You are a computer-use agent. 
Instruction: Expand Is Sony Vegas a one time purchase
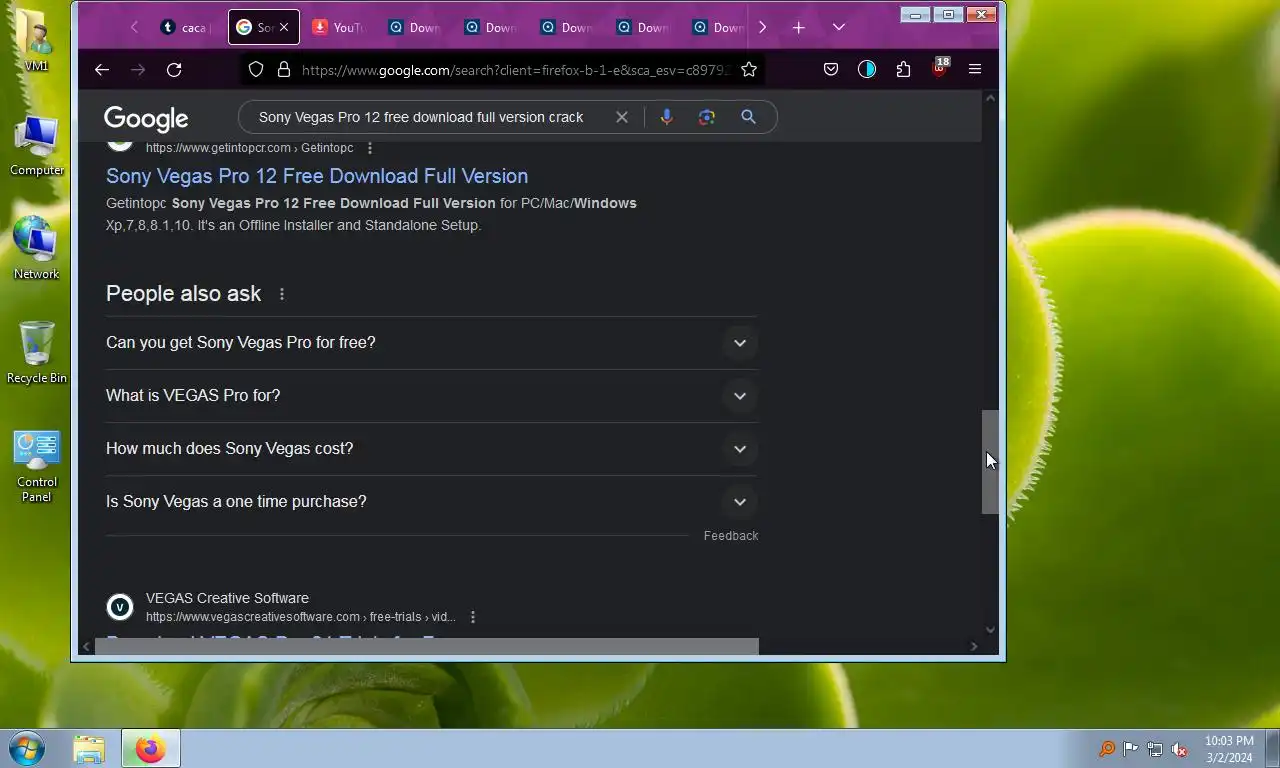[x=432, y=502]
